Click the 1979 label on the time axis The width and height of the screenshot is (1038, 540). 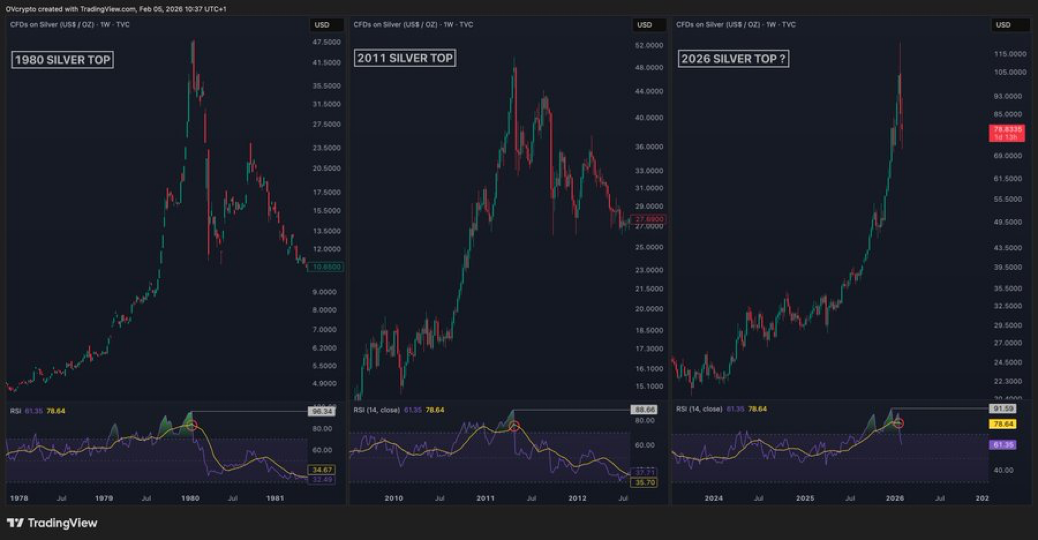[x=104, y=498]
